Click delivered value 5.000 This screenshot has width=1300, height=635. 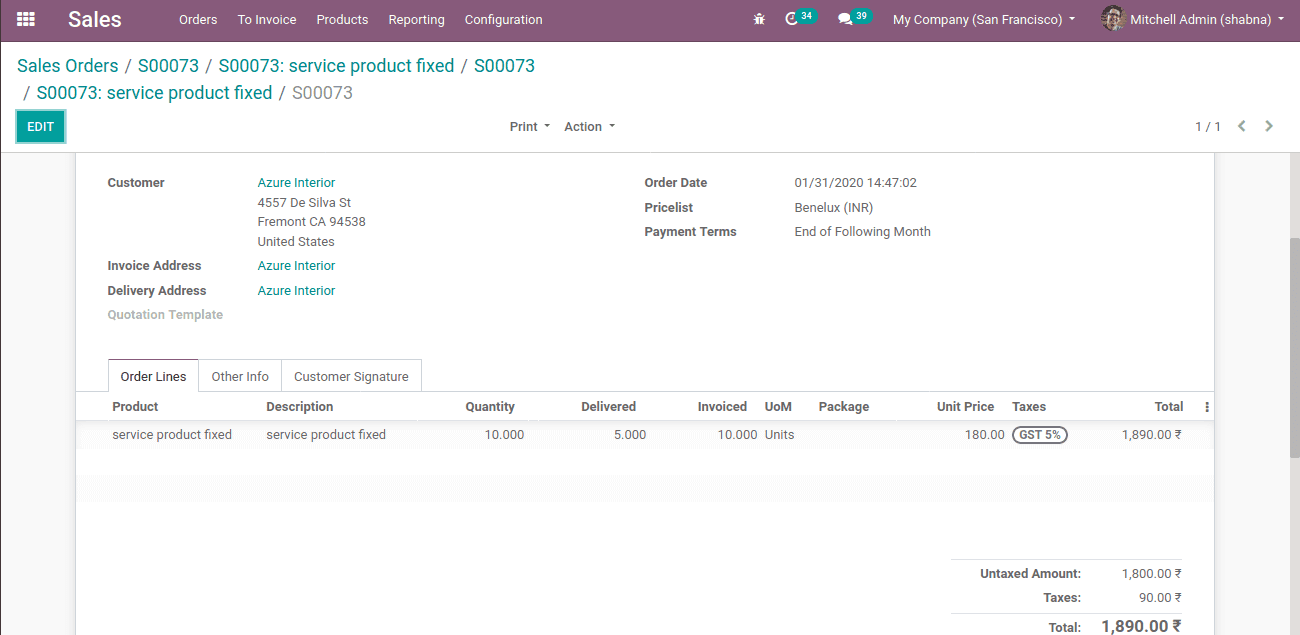[630, 435]
